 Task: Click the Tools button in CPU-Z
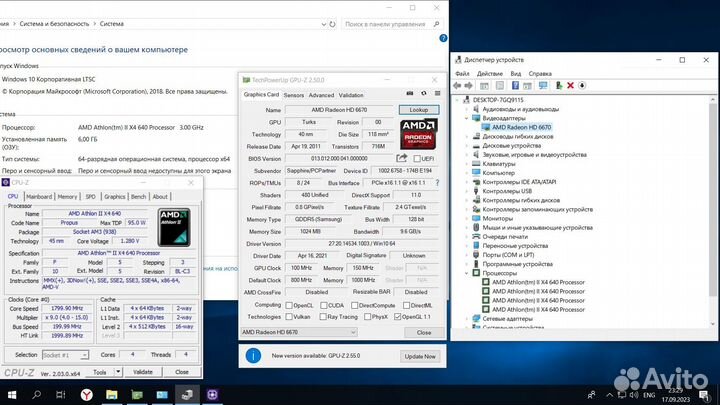[100, 372]
